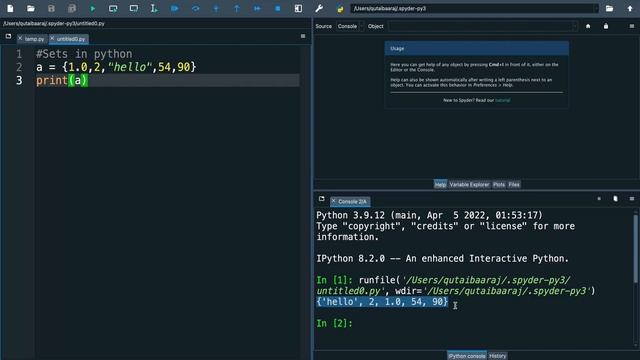Switch to the History bottom tab

[x=497, y=356]
